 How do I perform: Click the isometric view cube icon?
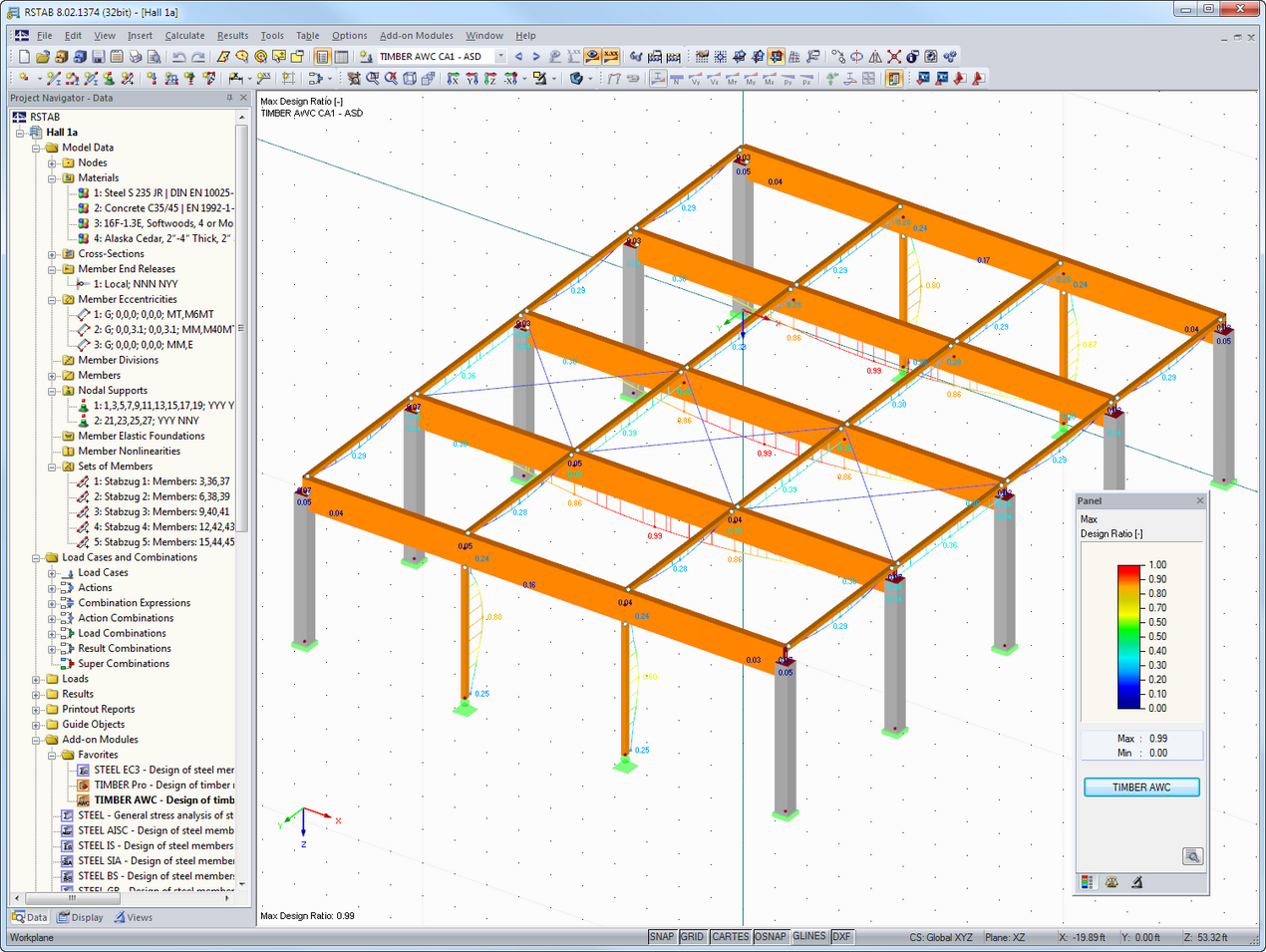pos(411,79)
